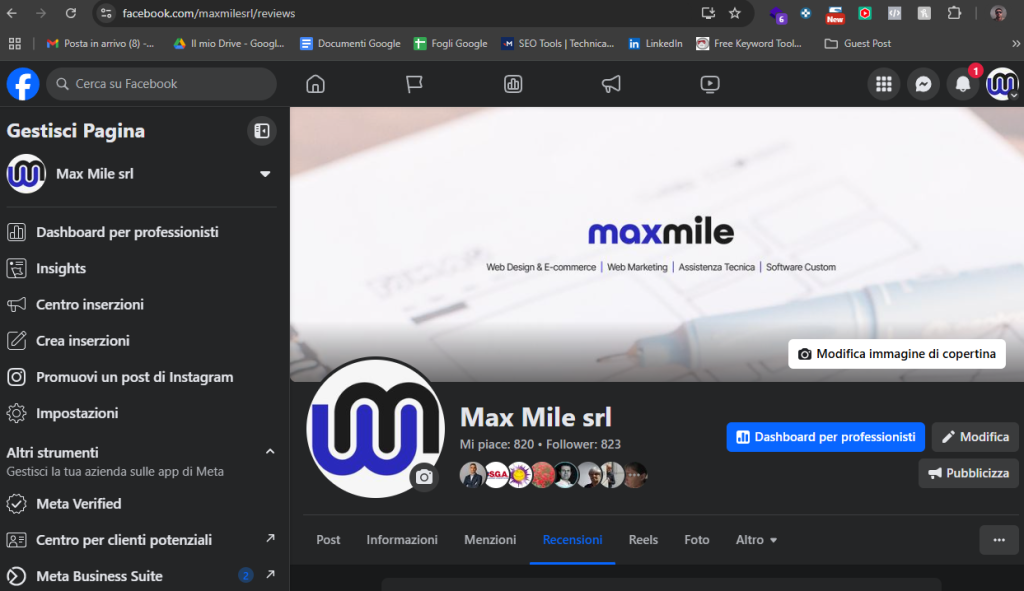
Task: Open Il mio Drive bookmark
Action: pos(229,44)
